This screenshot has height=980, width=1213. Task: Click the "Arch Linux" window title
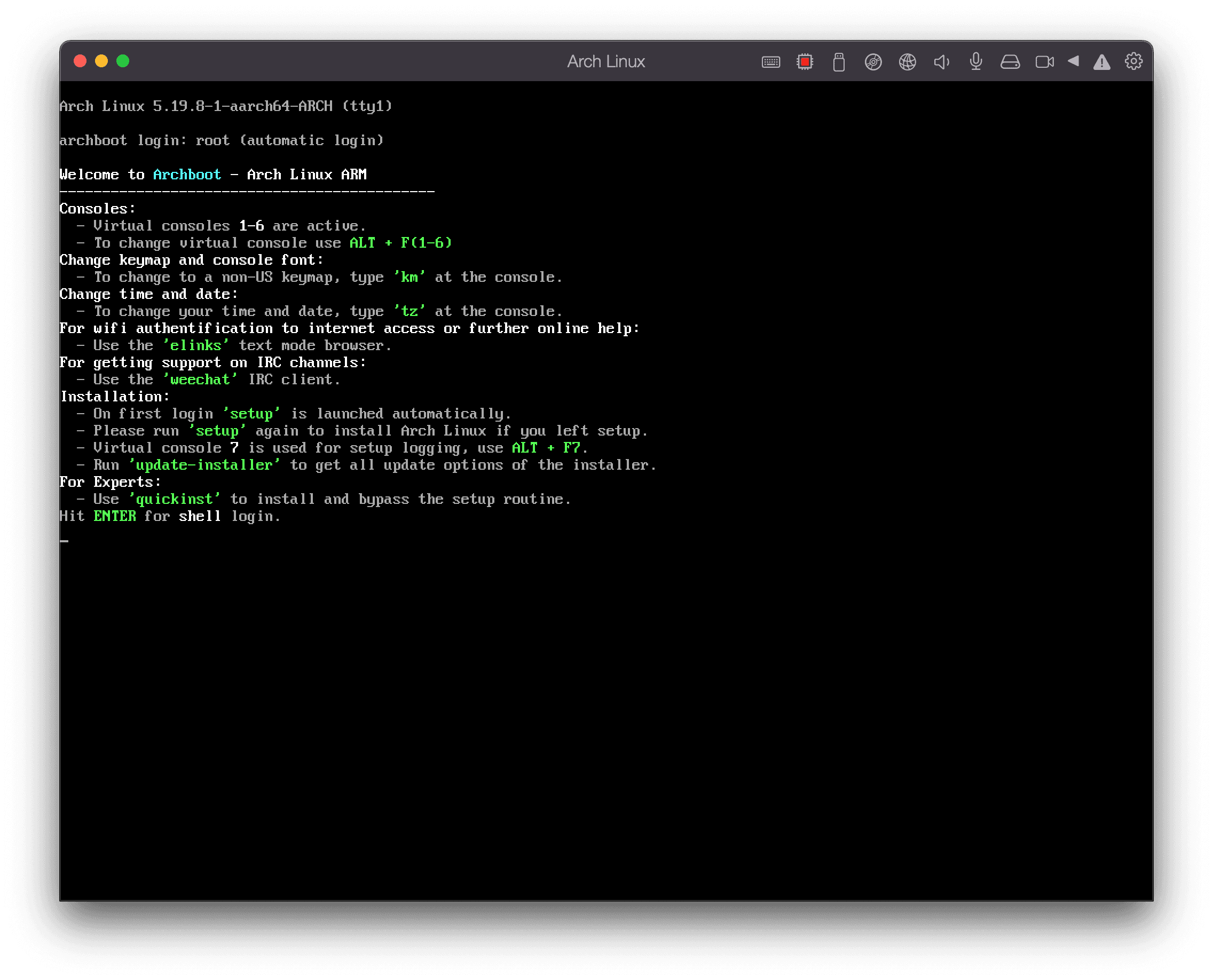click(606, 61)
